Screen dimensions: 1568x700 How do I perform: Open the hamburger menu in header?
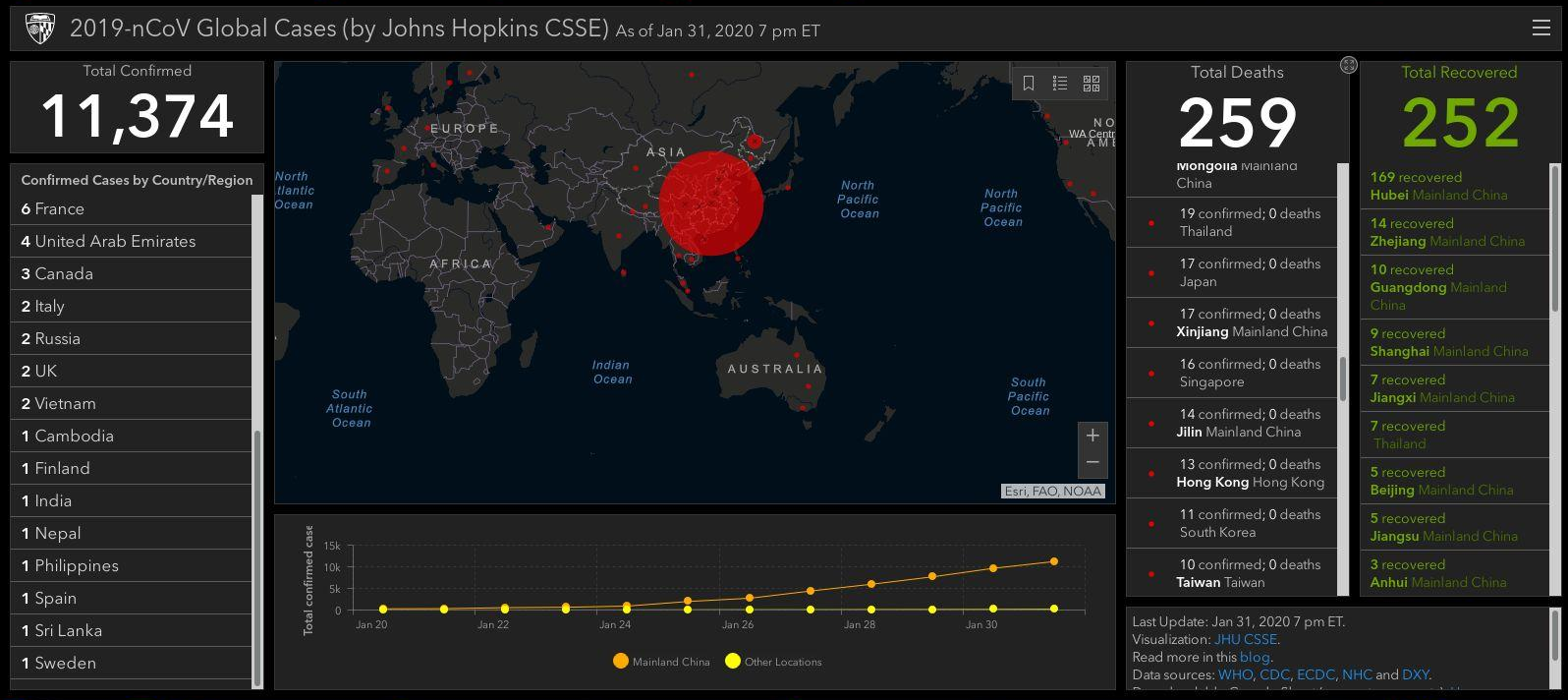point(1540,28)
